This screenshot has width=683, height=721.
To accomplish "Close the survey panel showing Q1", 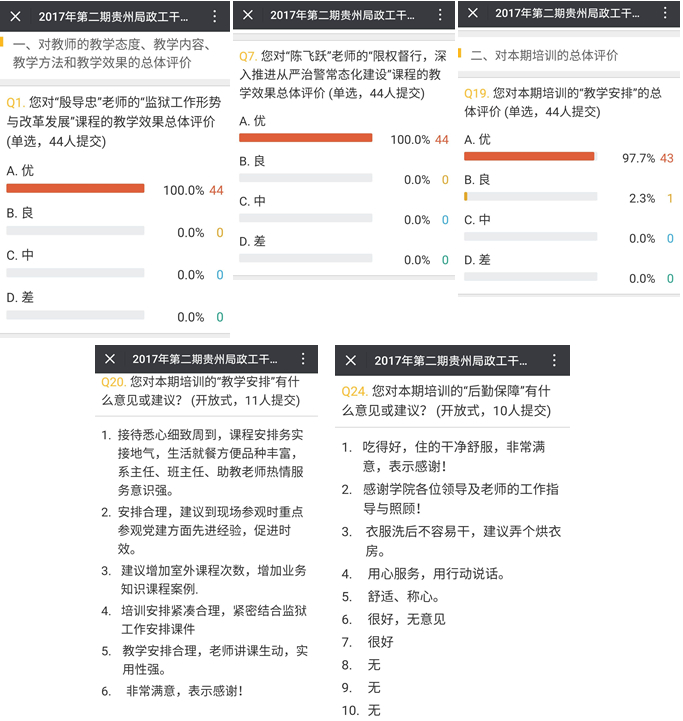I will pyautogui.click(x=17, y=17).
